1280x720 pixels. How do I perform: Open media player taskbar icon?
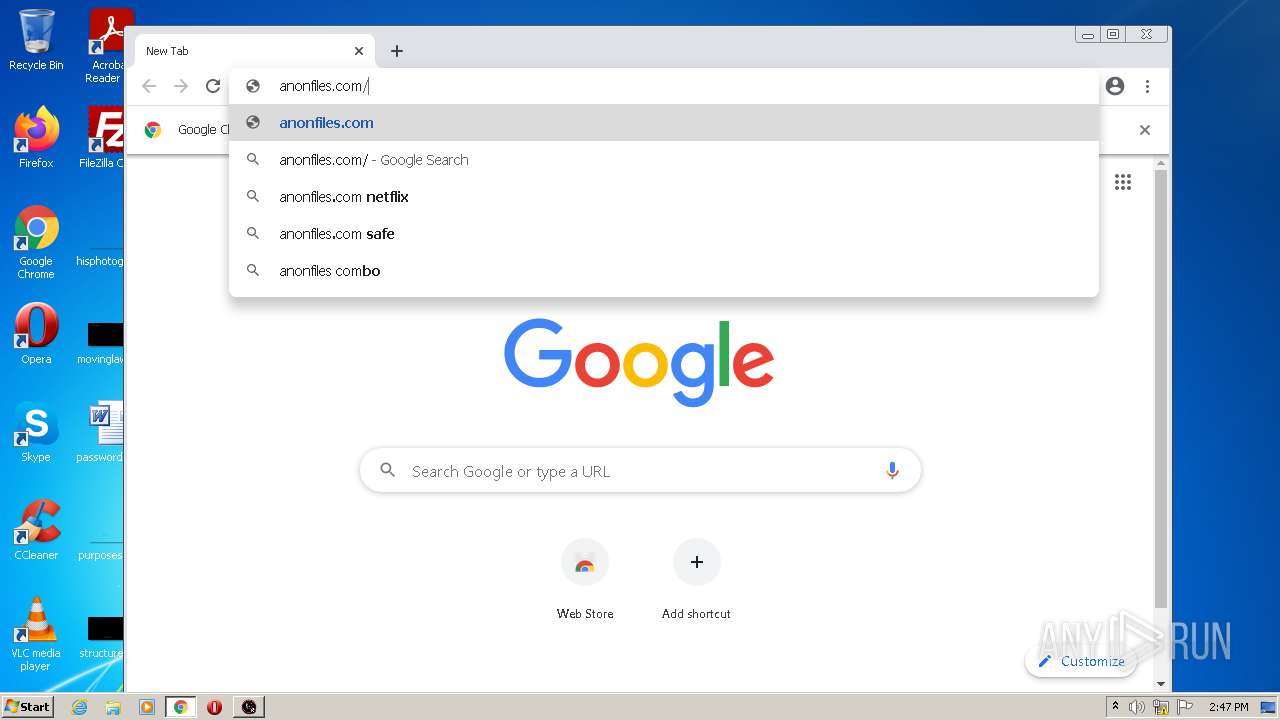coord(147,707)
